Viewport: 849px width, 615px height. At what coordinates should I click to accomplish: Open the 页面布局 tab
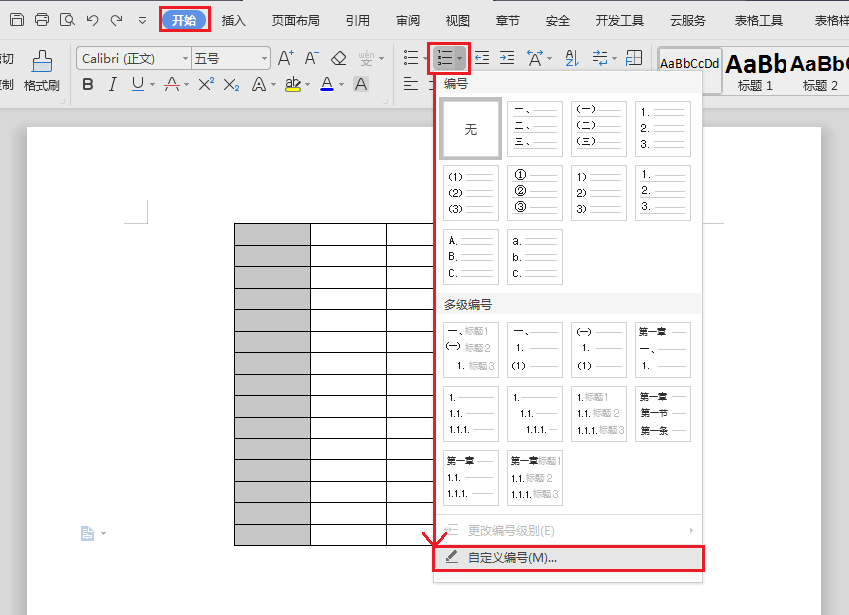tap(296, 21)
